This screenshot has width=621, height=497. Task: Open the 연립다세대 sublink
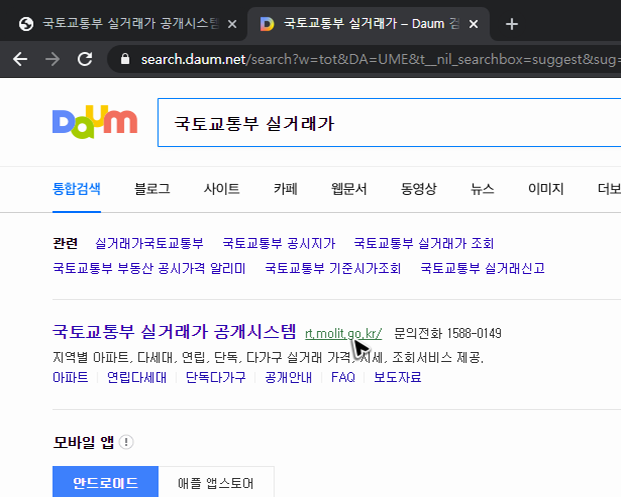(x=137, y=377)
